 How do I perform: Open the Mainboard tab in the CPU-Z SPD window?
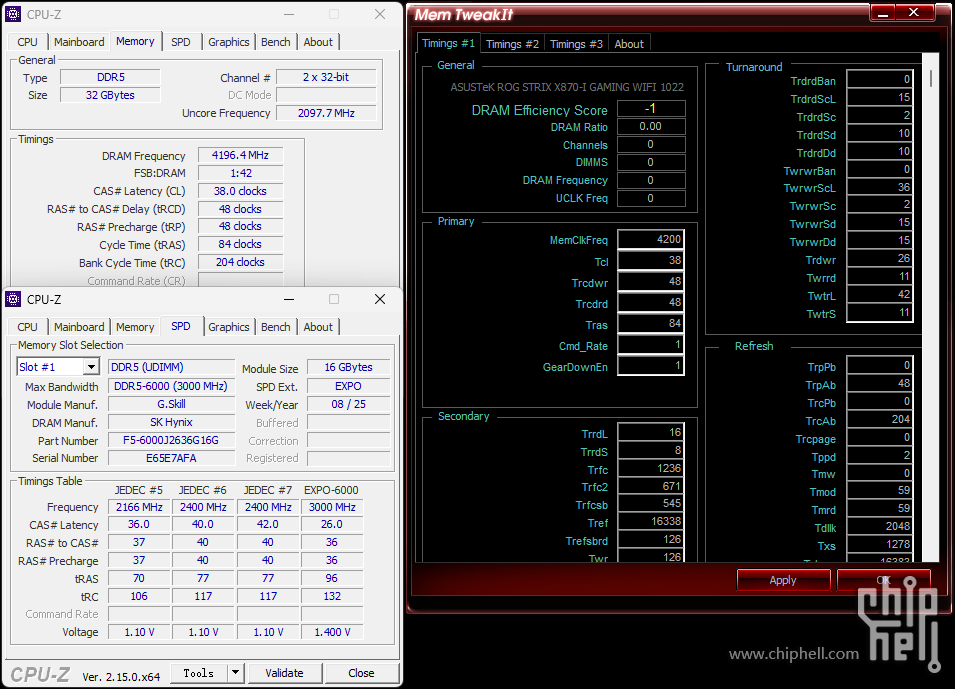pyautogui.click(x=79, y=327)
